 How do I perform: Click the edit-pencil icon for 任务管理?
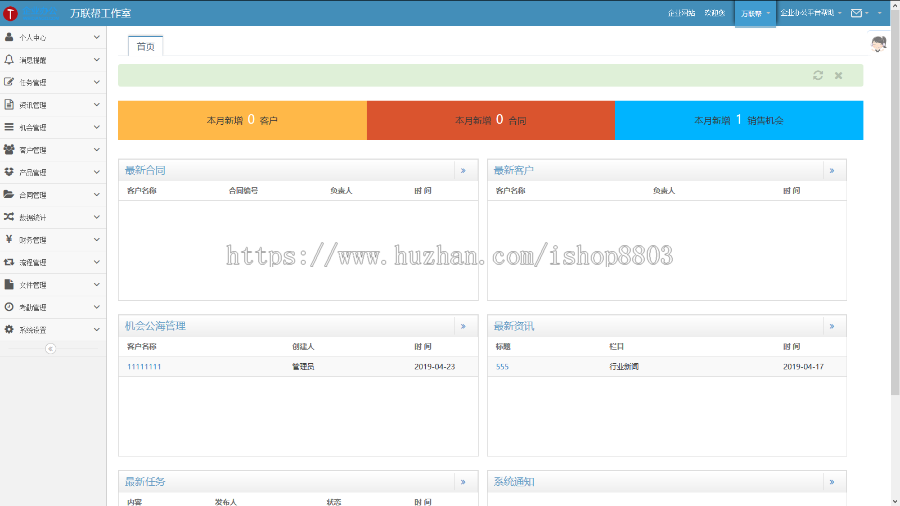point(9,82)
